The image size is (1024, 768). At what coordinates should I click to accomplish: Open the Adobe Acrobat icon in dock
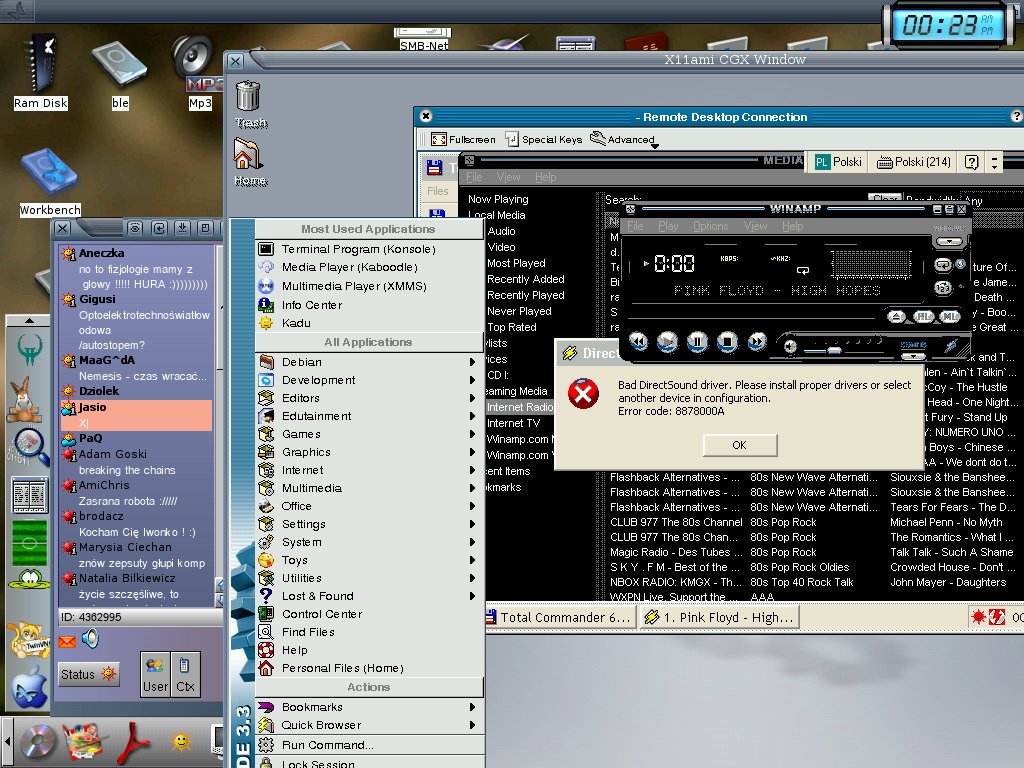pos(136,743)
